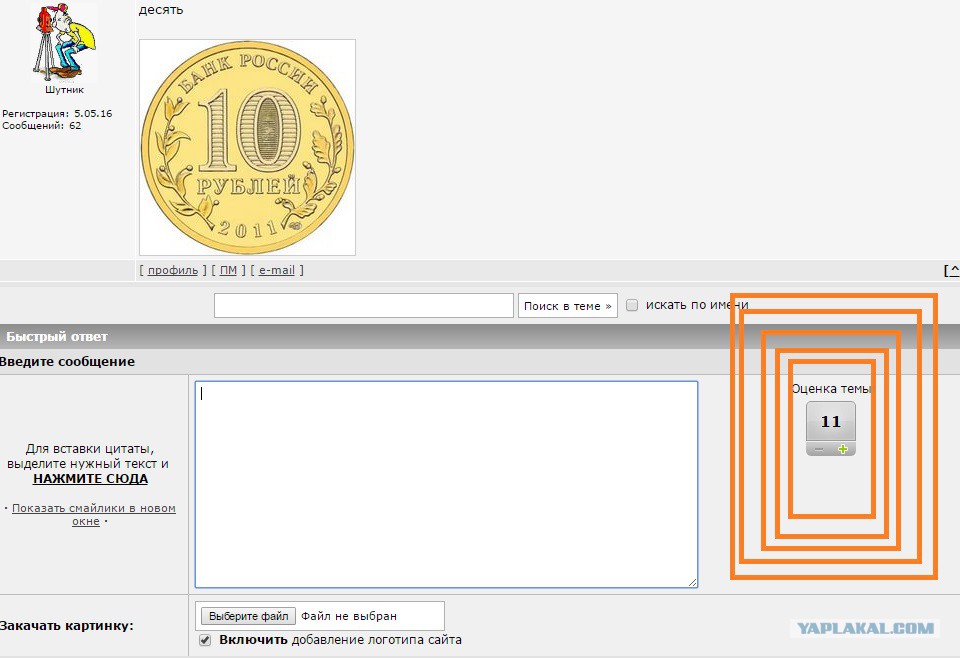Click the Поиск в теме button
960x658 pixels.
(x=568, y=305)
